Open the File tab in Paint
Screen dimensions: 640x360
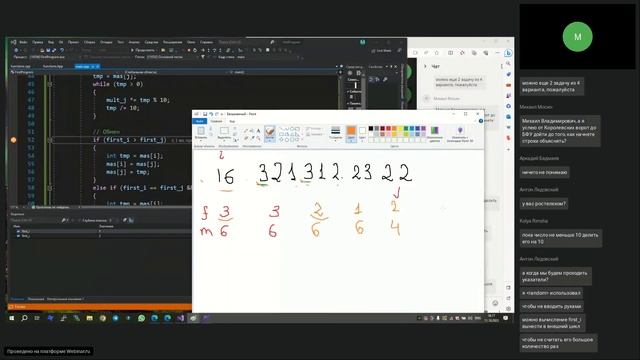click(x=200, y=121)
